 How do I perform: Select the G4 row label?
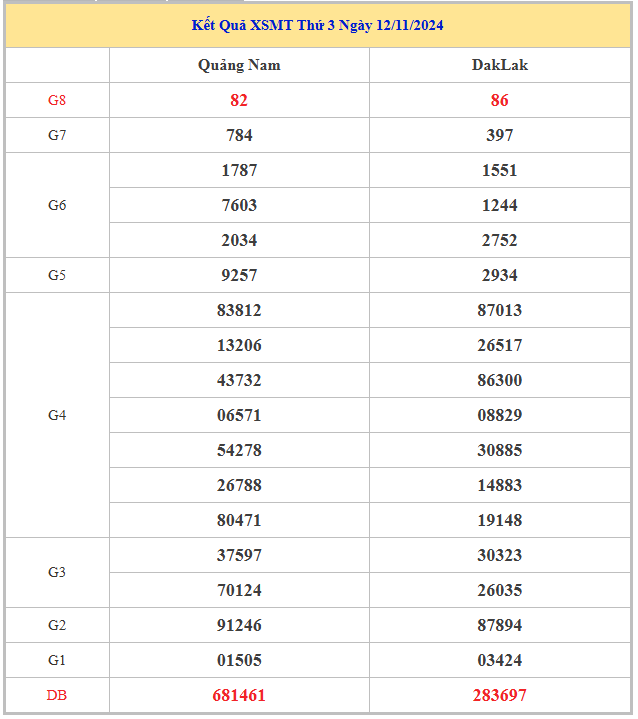pyautogui.click(x=57, y=415)
